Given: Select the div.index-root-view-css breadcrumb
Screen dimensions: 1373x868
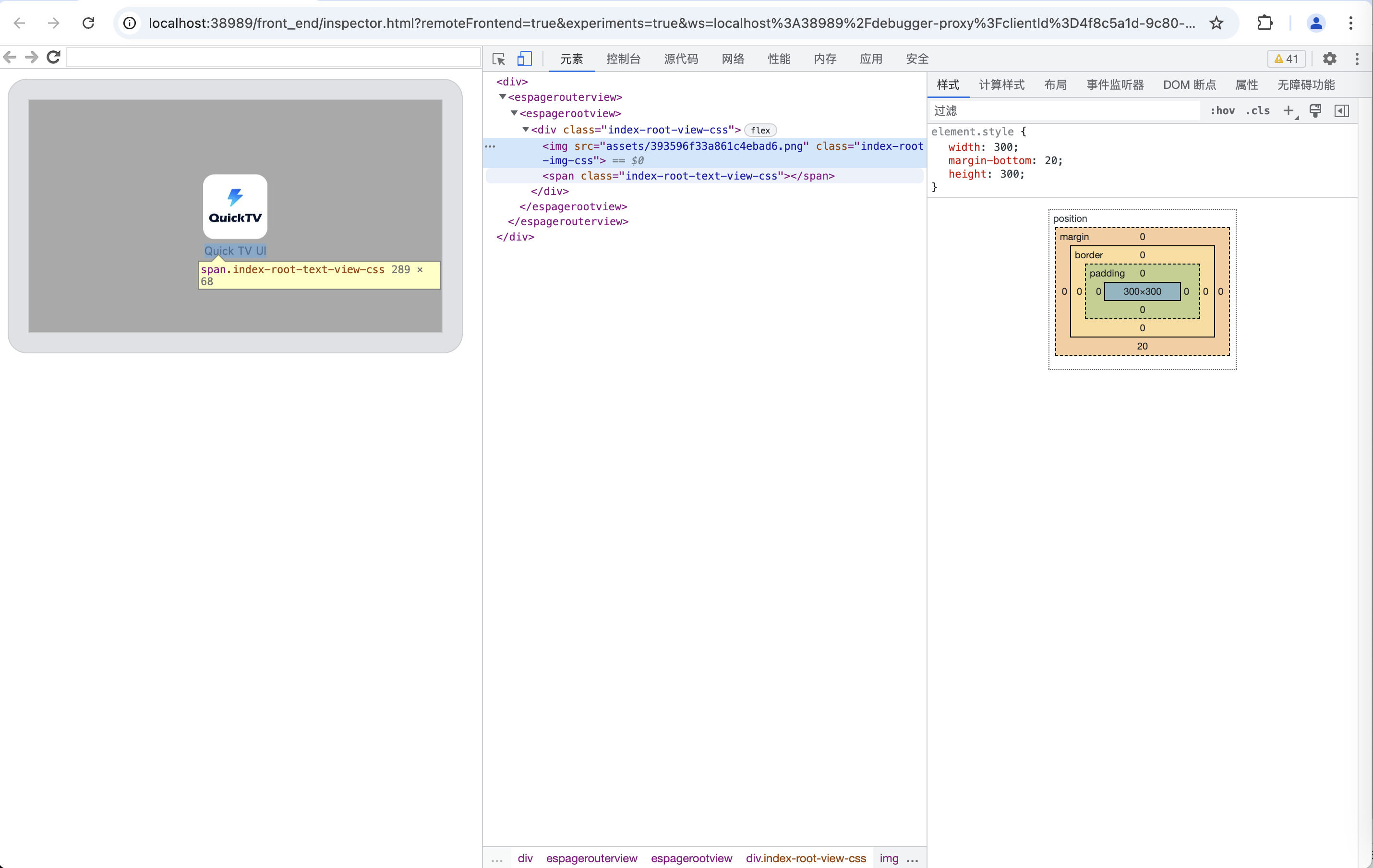Looking at the screenshot, I should tap(806, 858).
